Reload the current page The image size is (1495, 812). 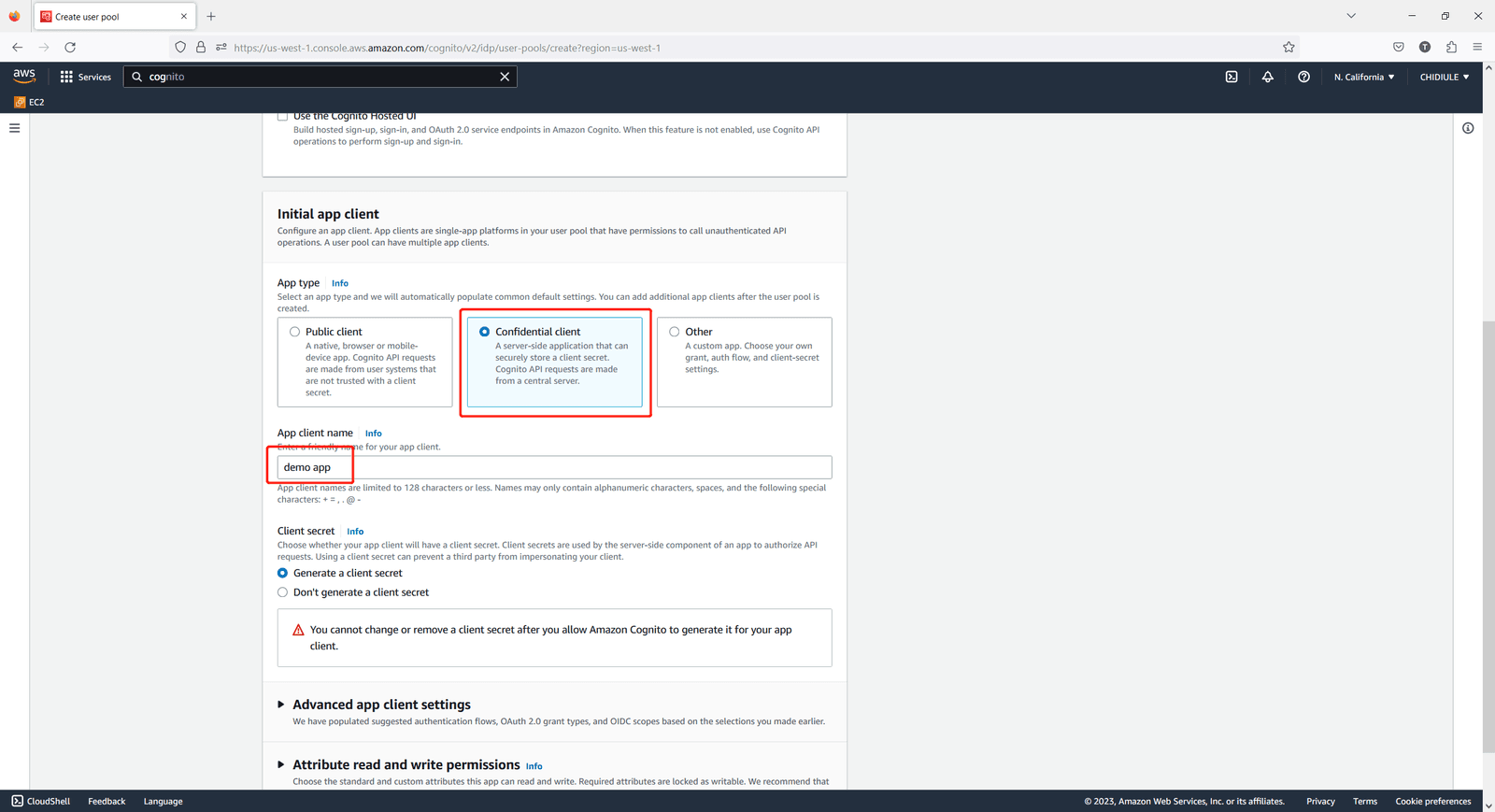[70, 47]
